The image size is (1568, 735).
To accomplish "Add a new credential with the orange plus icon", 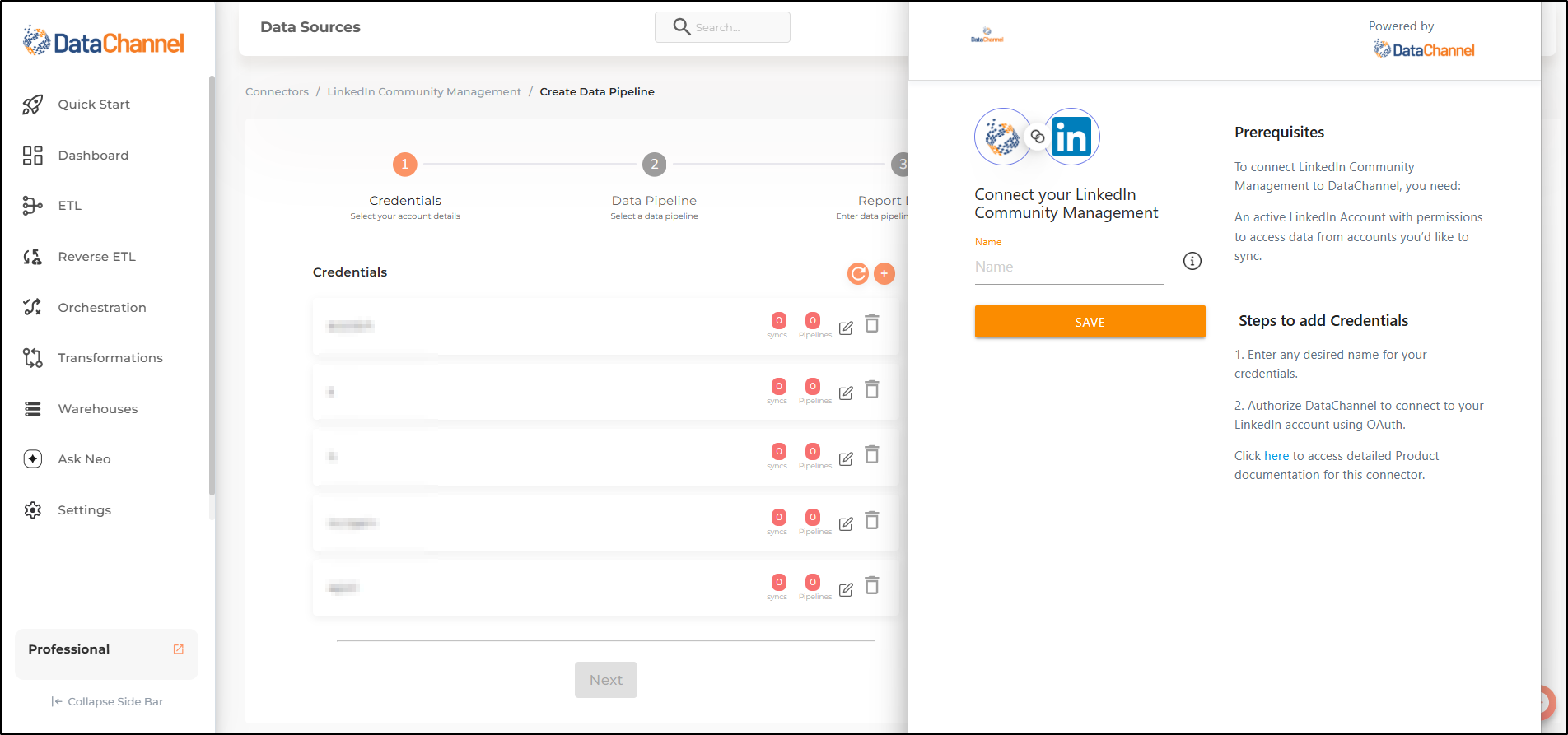I will pos(884,273).
